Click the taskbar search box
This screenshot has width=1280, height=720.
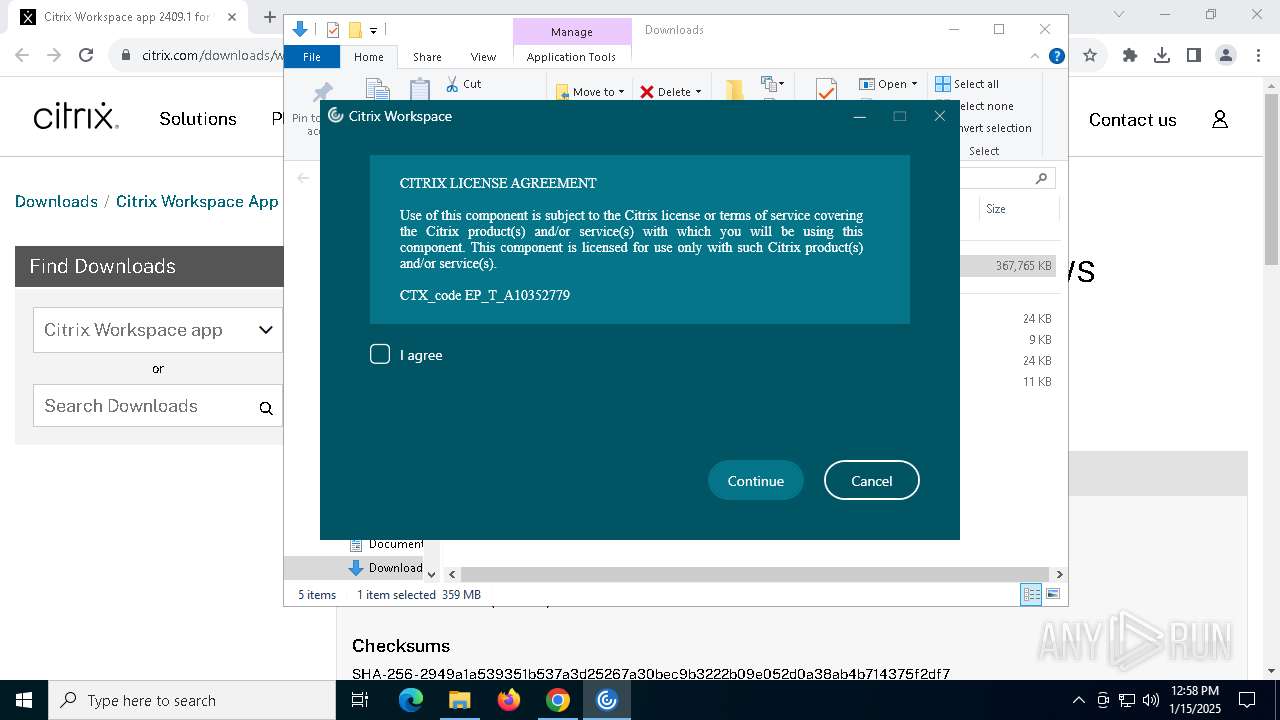click(x=192, y=700)
